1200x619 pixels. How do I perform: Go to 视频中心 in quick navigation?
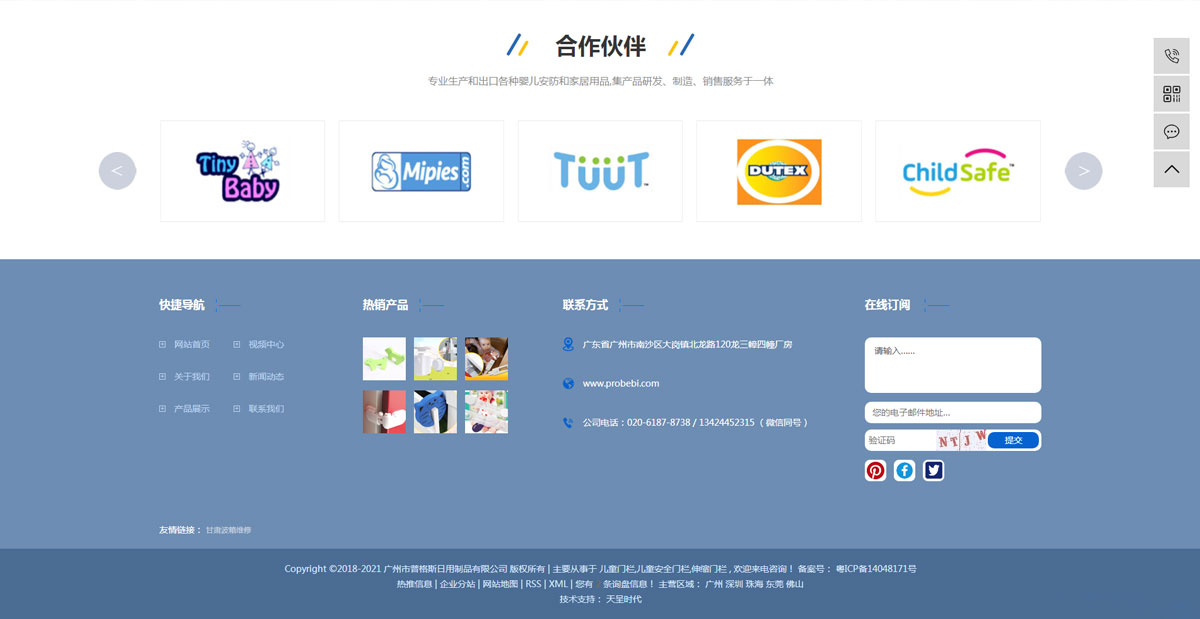266,345
